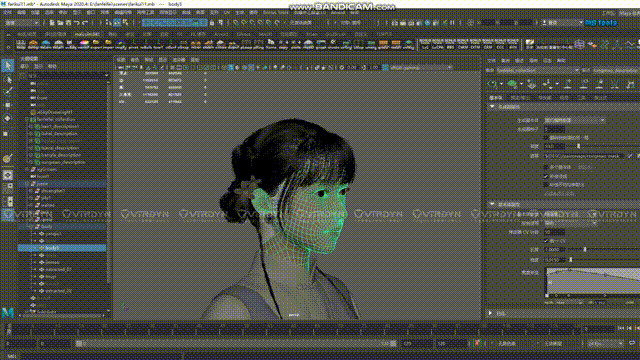
Task: Choose the Paint Selection tool
Action: click(x=8, y=91)
